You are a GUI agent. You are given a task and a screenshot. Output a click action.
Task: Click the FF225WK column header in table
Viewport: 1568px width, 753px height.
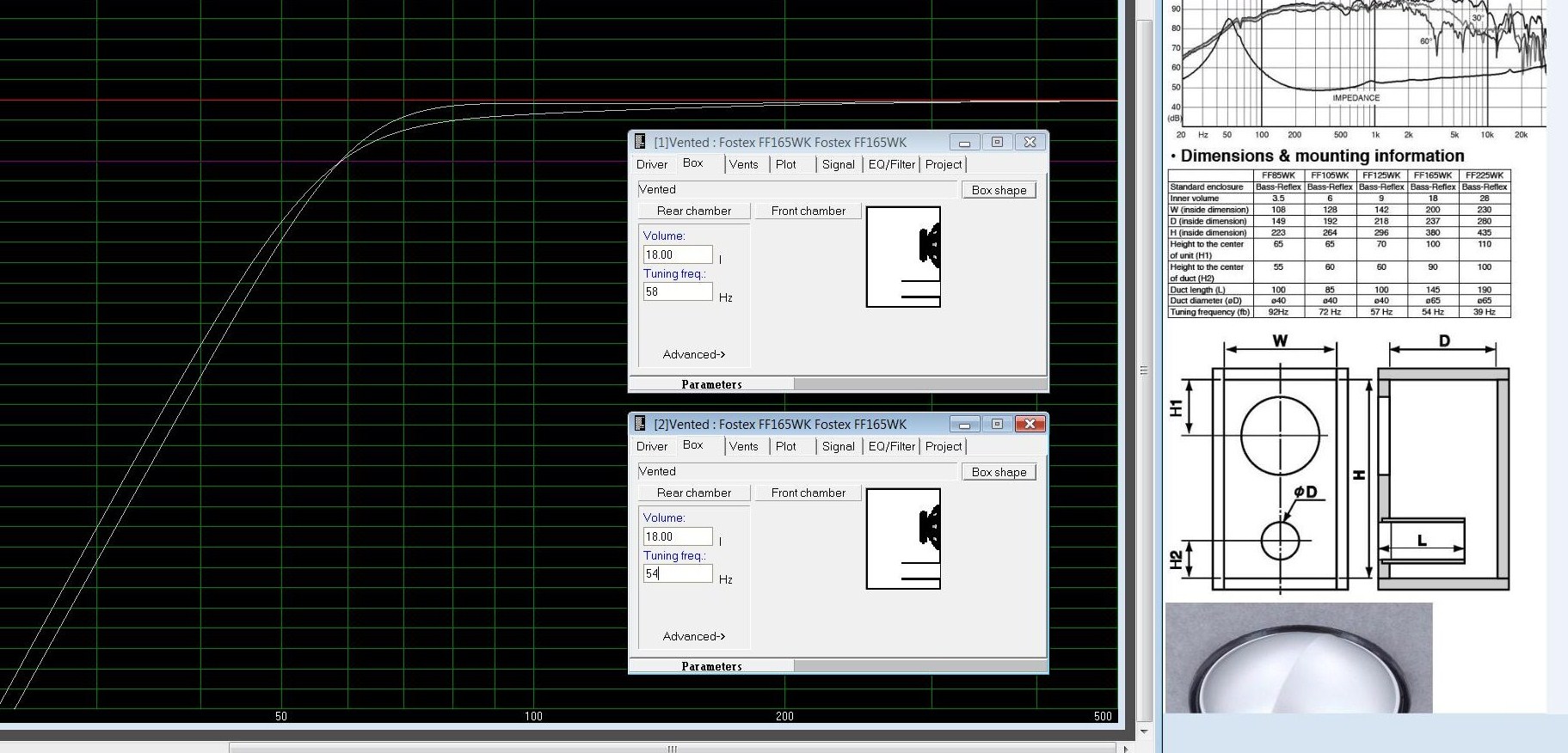pyautogui.click(x=1485, y=175)
